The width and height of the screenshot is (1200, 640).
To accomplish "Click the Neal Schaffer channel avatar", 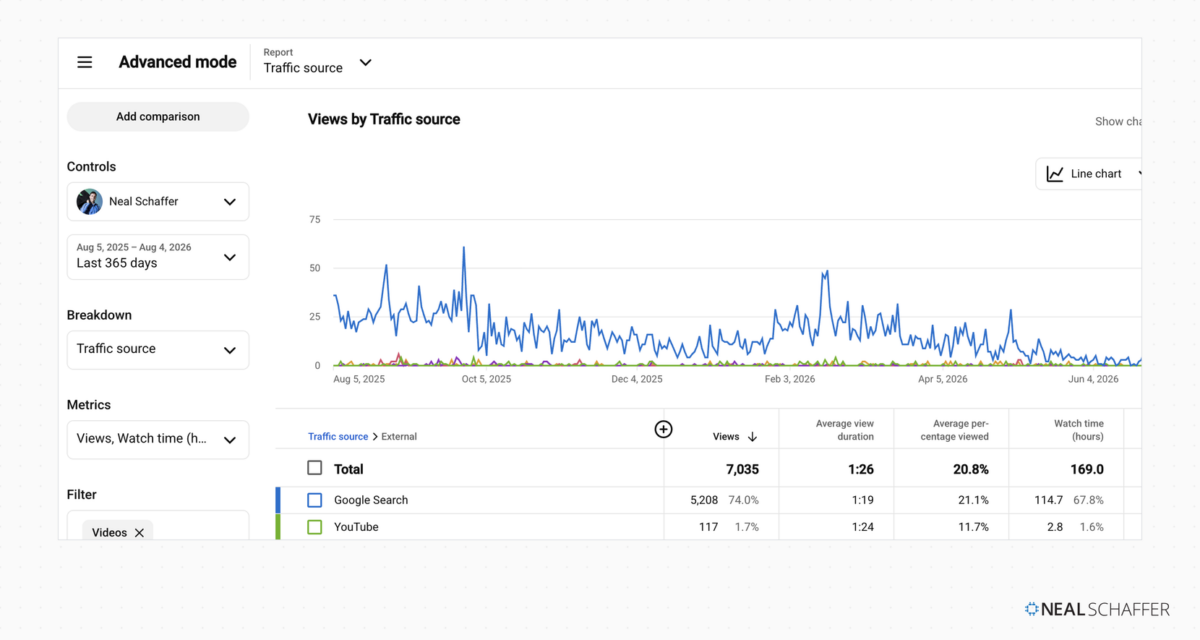I will point(90,201).
